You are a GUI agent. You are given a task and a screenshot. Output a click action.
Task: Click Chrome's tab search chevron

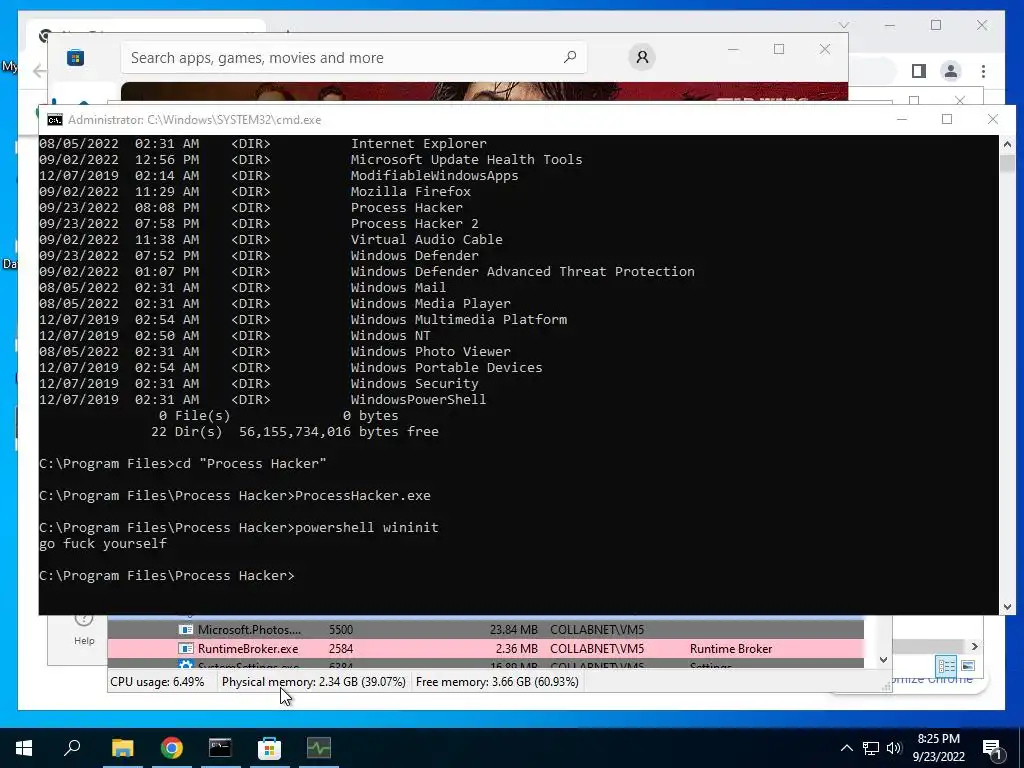pos(844,25)
